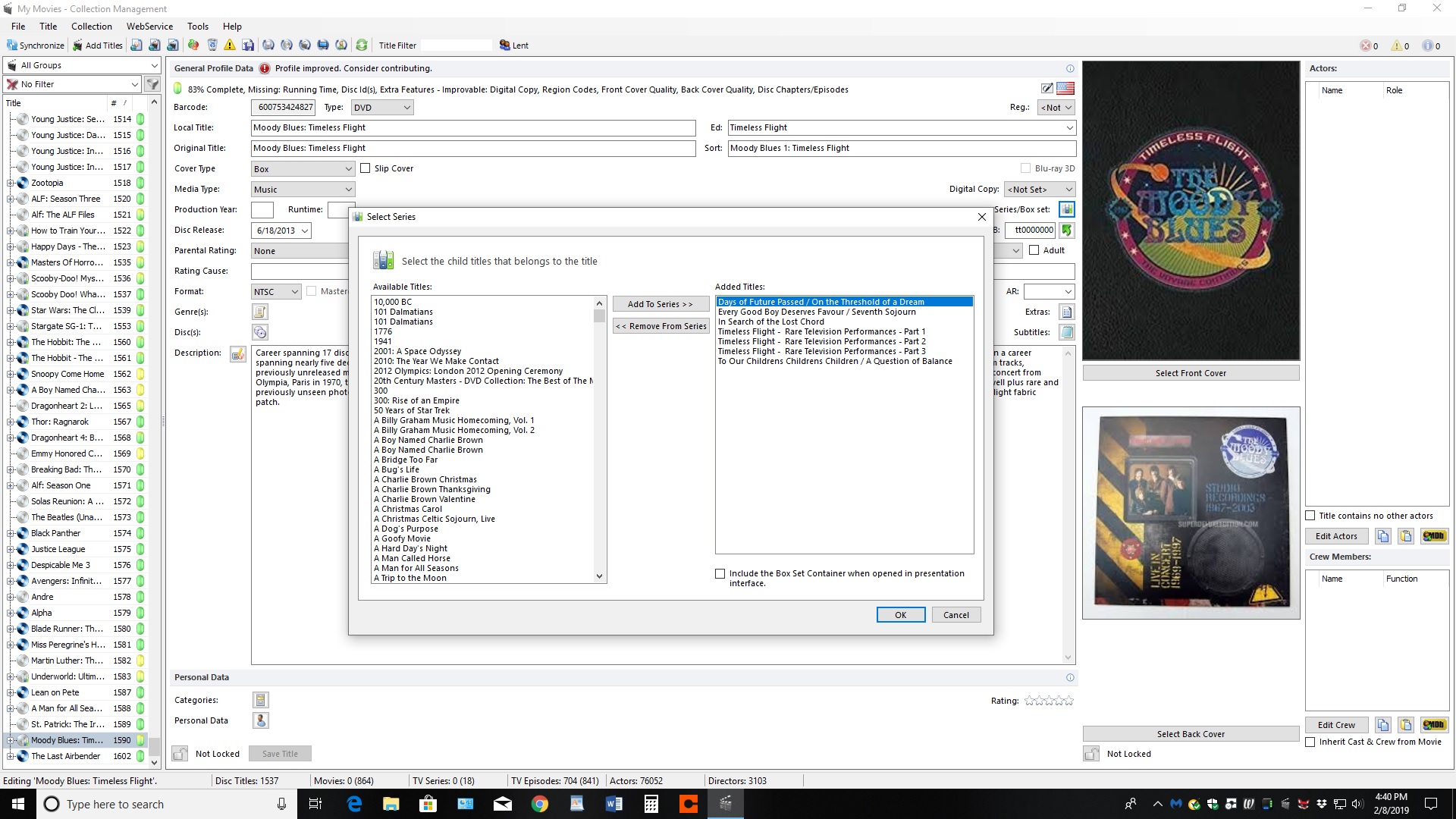Click the recycle bin toolbar icon
The width and height of the screenshot is (1456, 819).
click(x=212, y=45)
